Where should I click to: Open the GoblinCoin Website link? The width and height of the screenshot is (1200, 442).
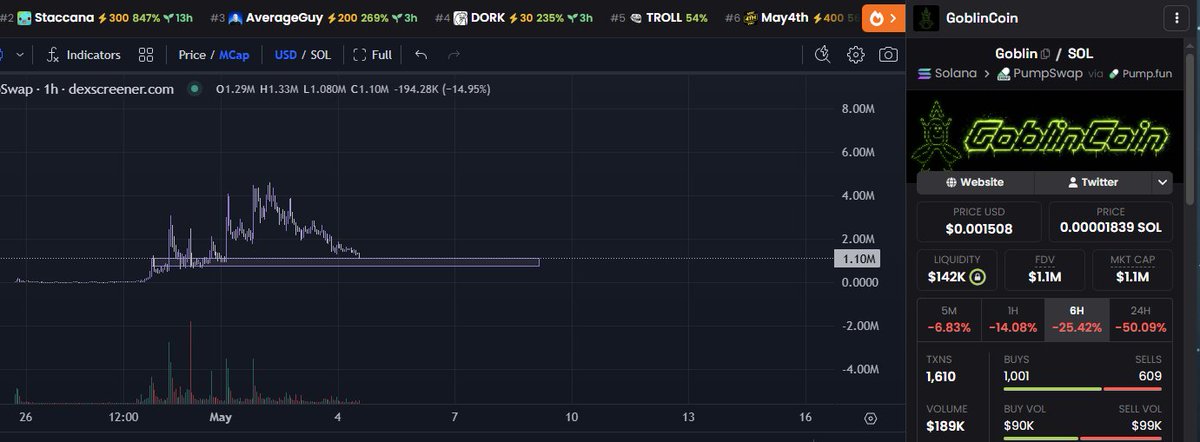click(975, 182)
